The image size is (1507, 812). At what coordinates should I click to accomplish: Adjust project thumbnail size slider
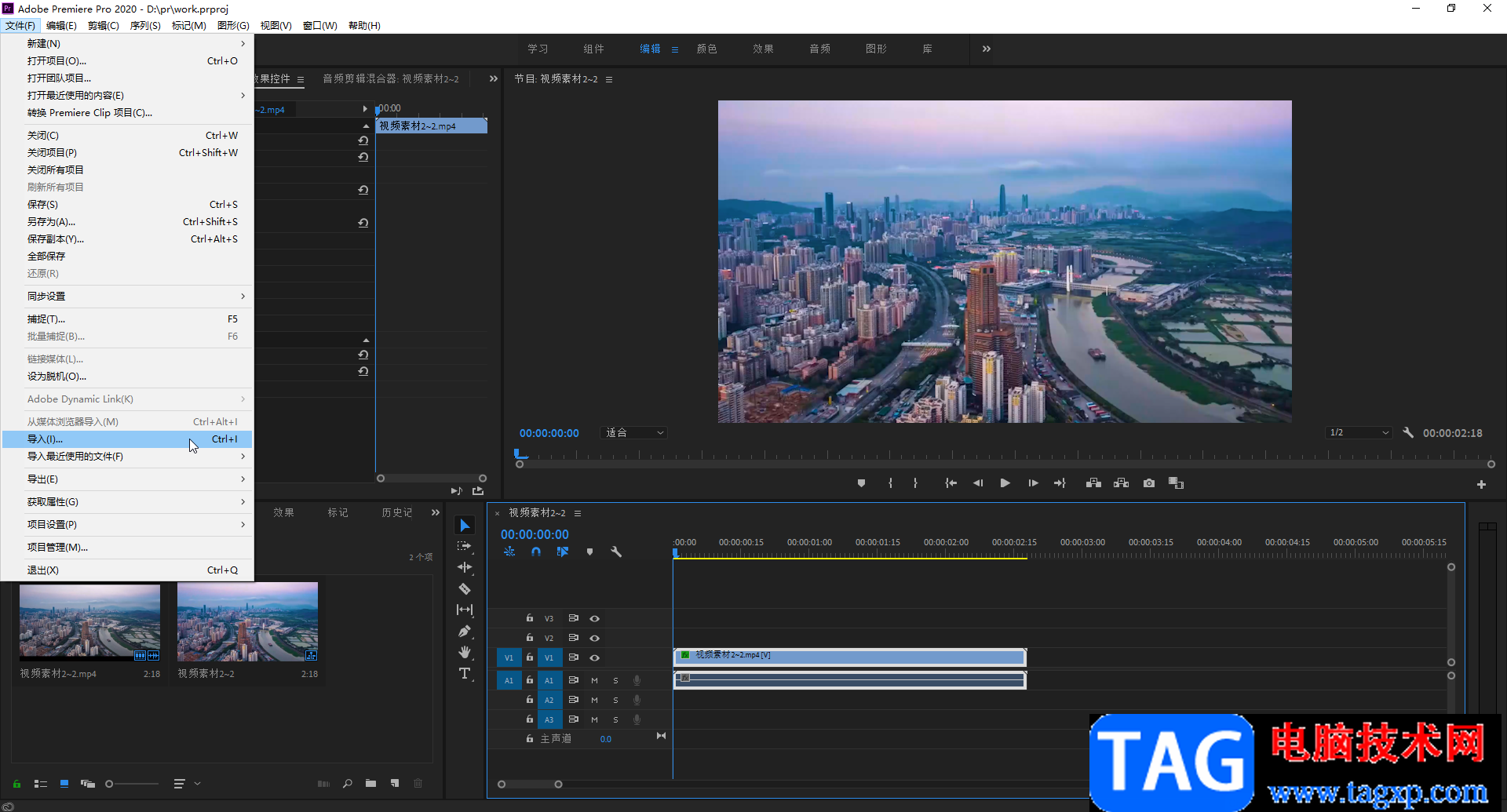tap(110, 783)
